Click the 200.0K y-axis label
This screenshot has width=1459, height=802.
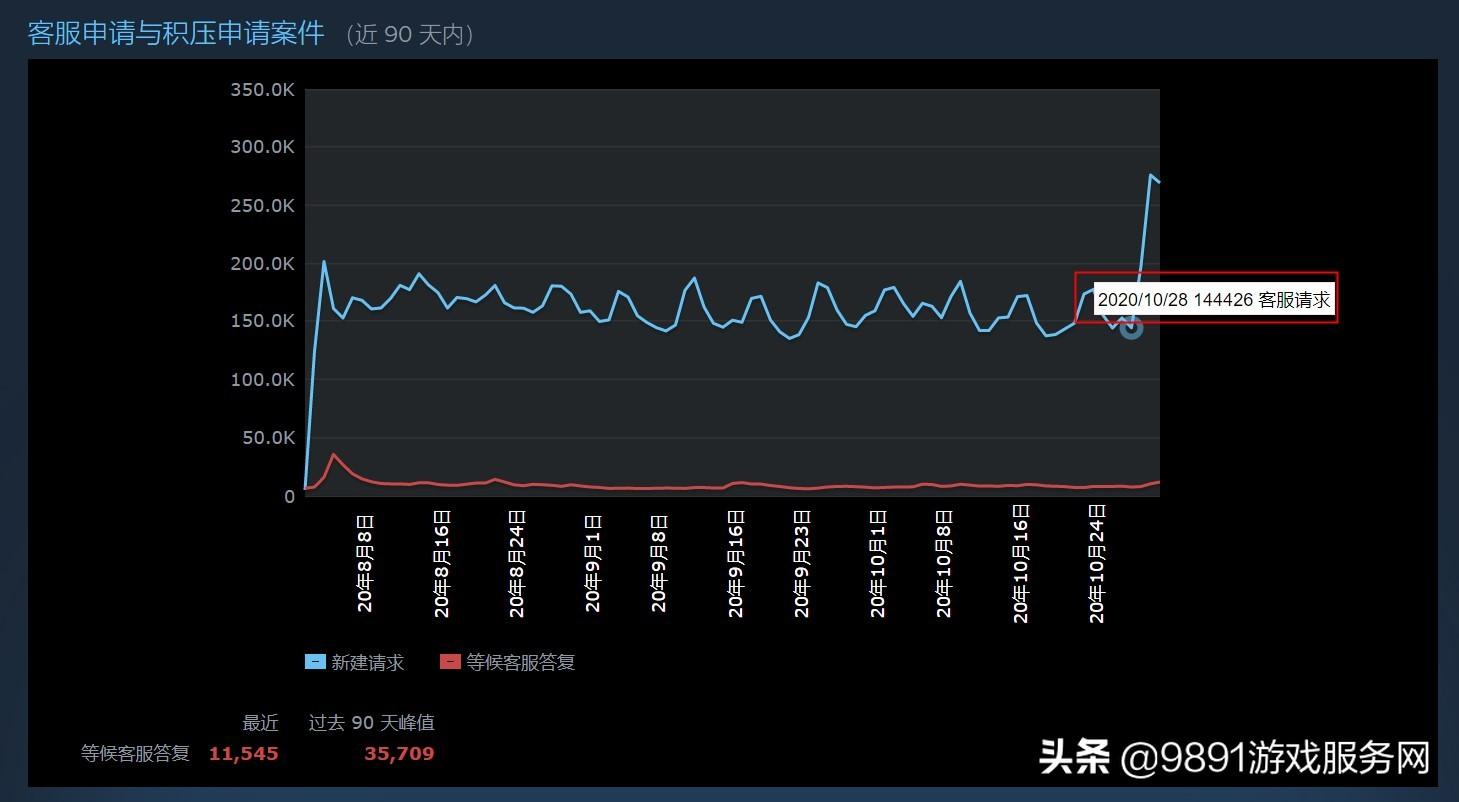tap(262, 263)
